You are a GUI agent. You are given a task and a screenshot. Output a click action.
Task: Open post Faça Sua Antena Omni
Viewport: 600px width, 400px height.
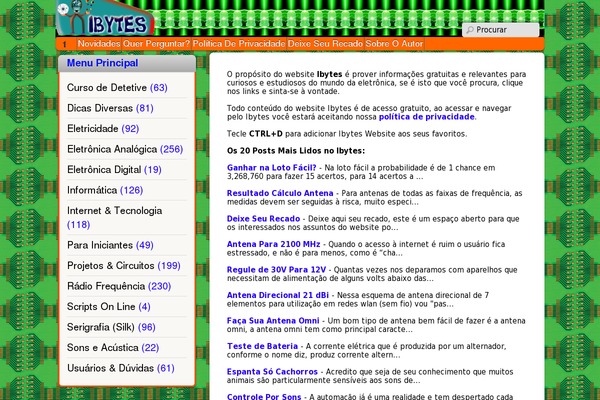[273, 321]
